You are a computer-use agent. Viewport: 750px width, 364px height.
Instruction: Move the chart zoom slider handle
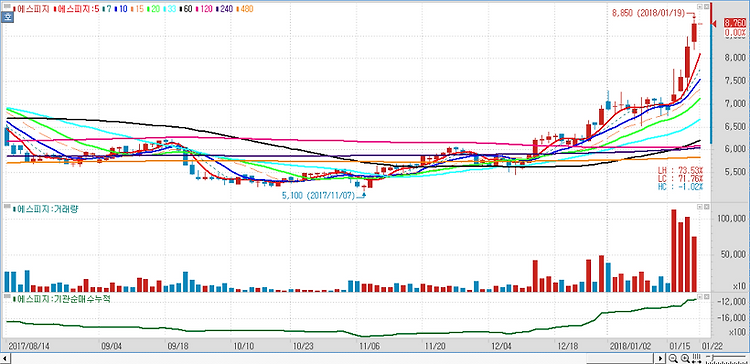[713, 358]
